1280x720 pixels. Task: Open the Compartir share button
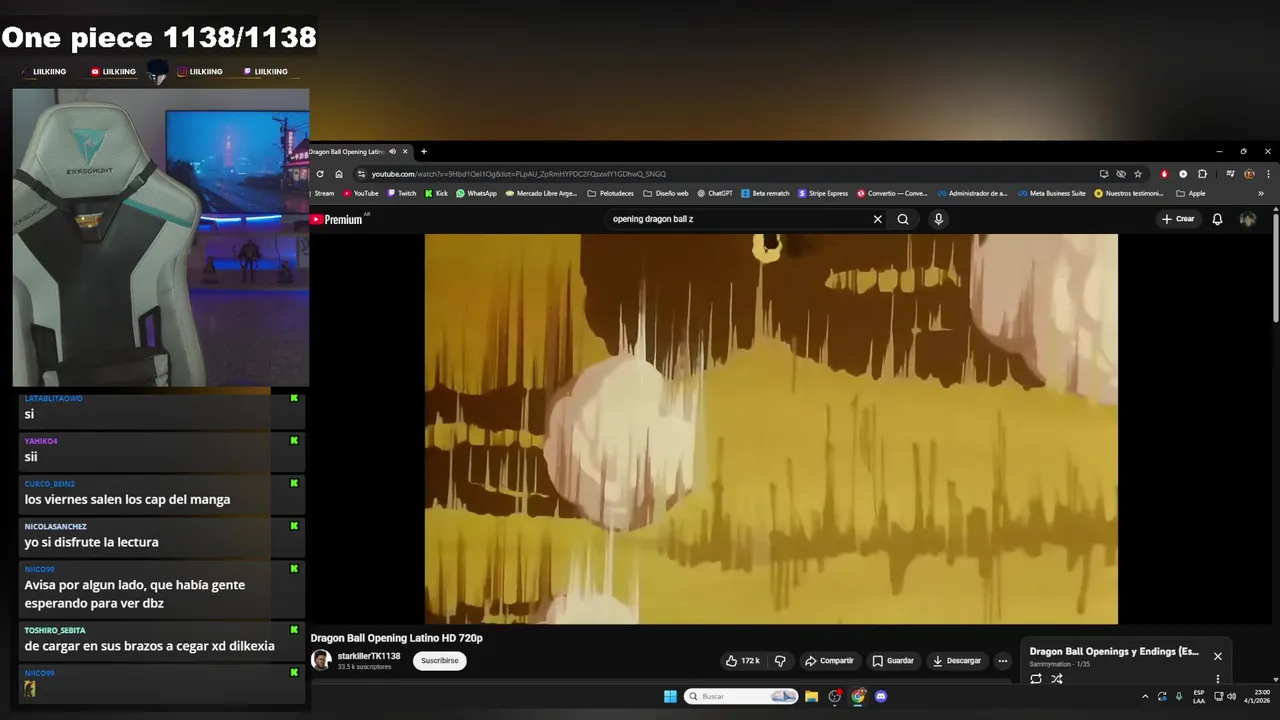tap(829, 661)
